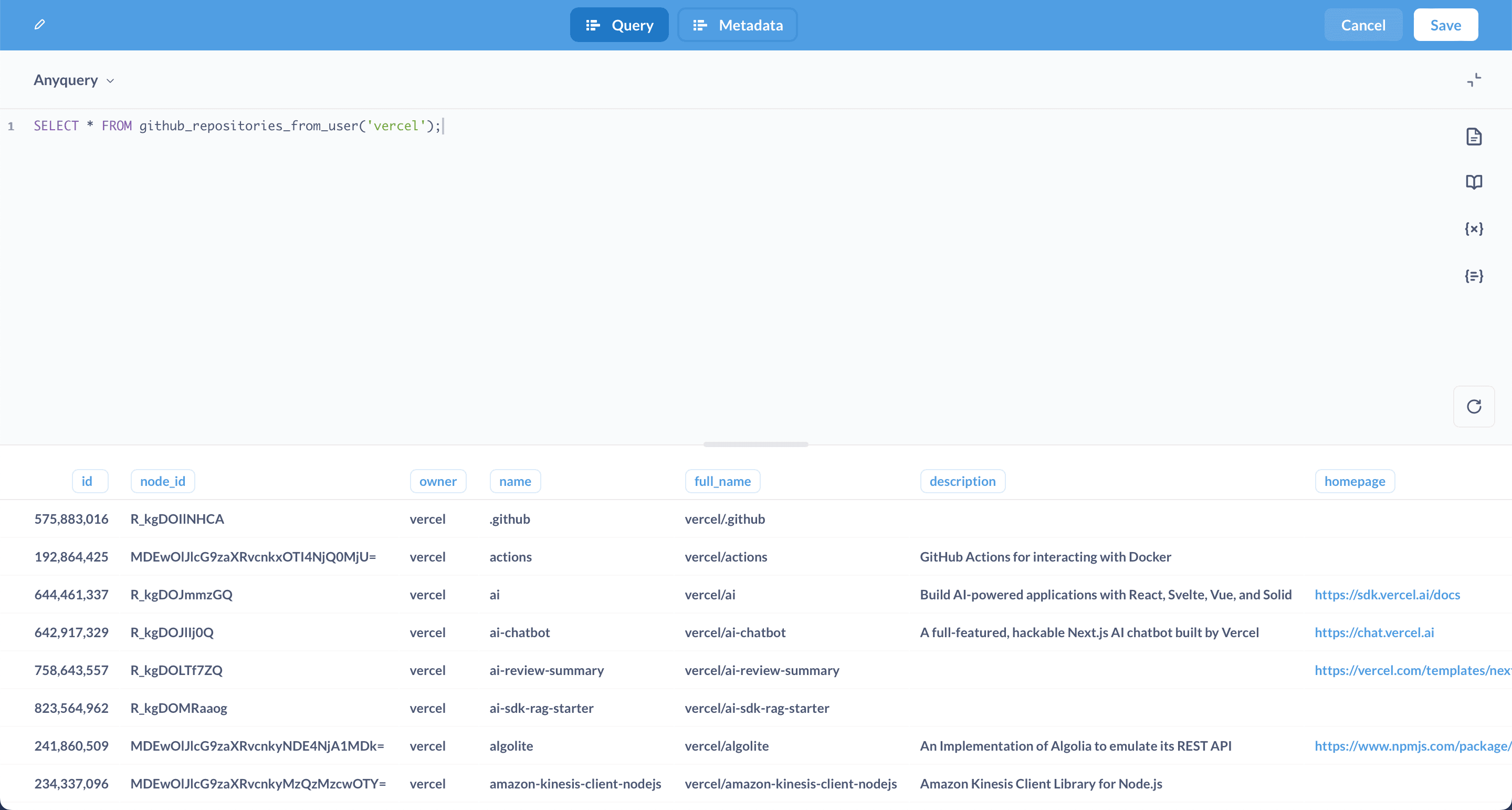The height and width of the screenshot is (810, 1512).
Task: Click the cell 575,883,016
Action: (x=71, y=518)
